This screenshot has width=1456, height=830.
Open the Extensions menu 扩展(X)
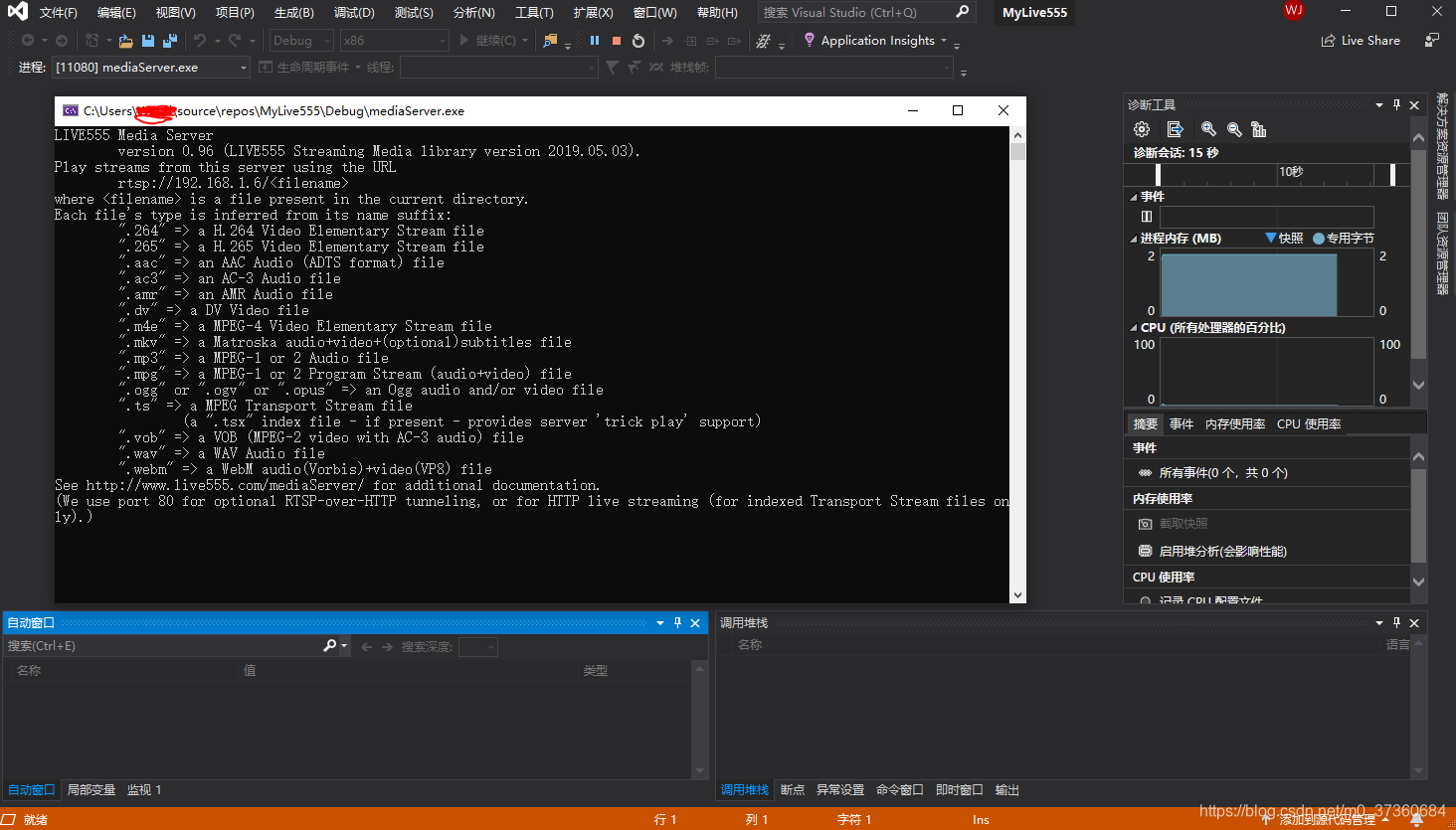tap(593, 12)
